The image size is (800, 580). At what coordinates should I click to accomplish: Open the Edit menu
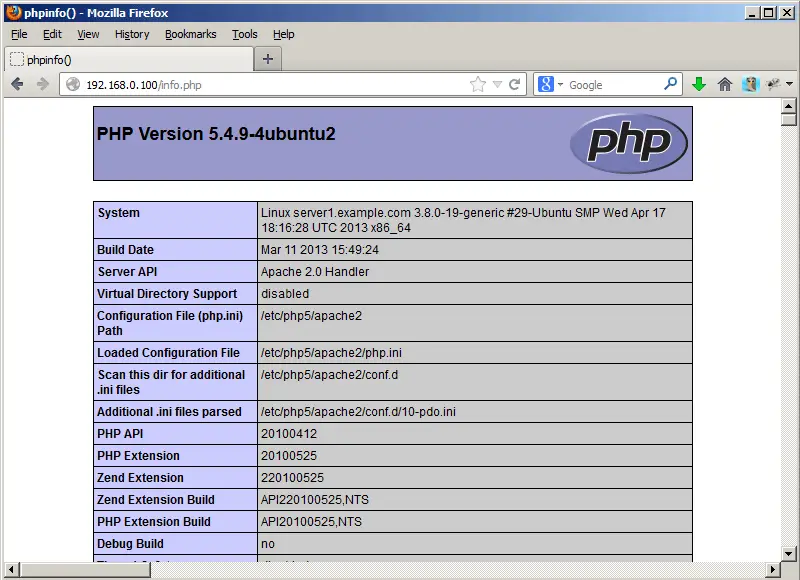pos(52,34)
